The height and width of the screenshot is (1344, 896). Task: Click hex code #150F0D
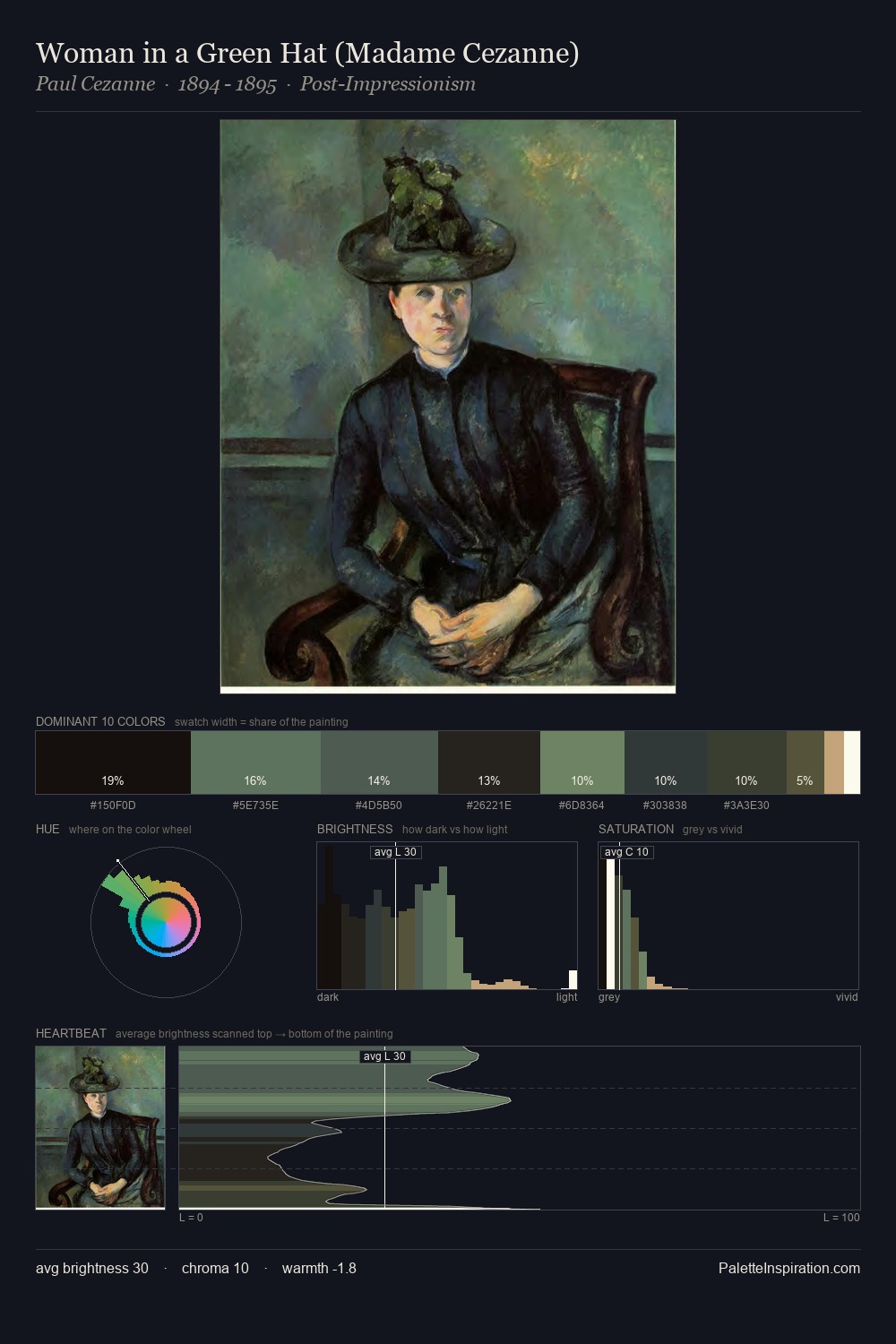coord(113,806)
